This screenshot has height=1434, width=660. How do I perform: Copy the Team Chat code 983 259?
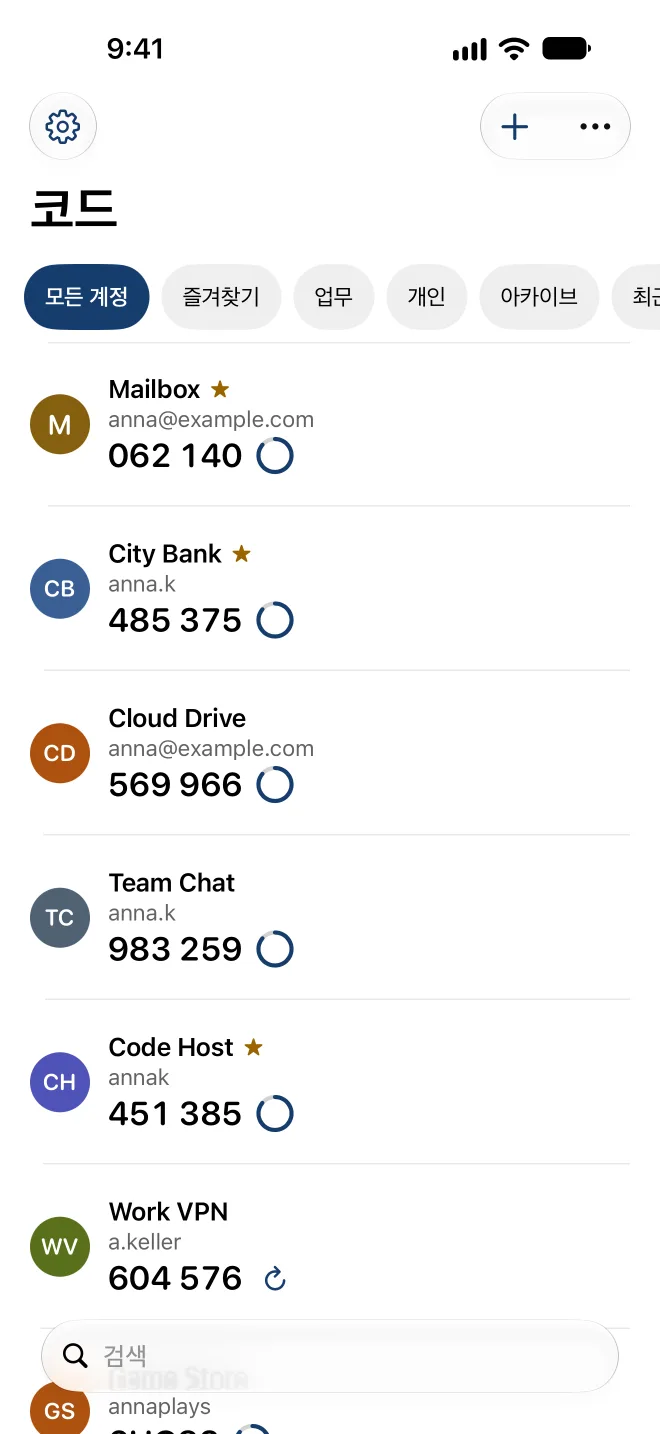175,949
